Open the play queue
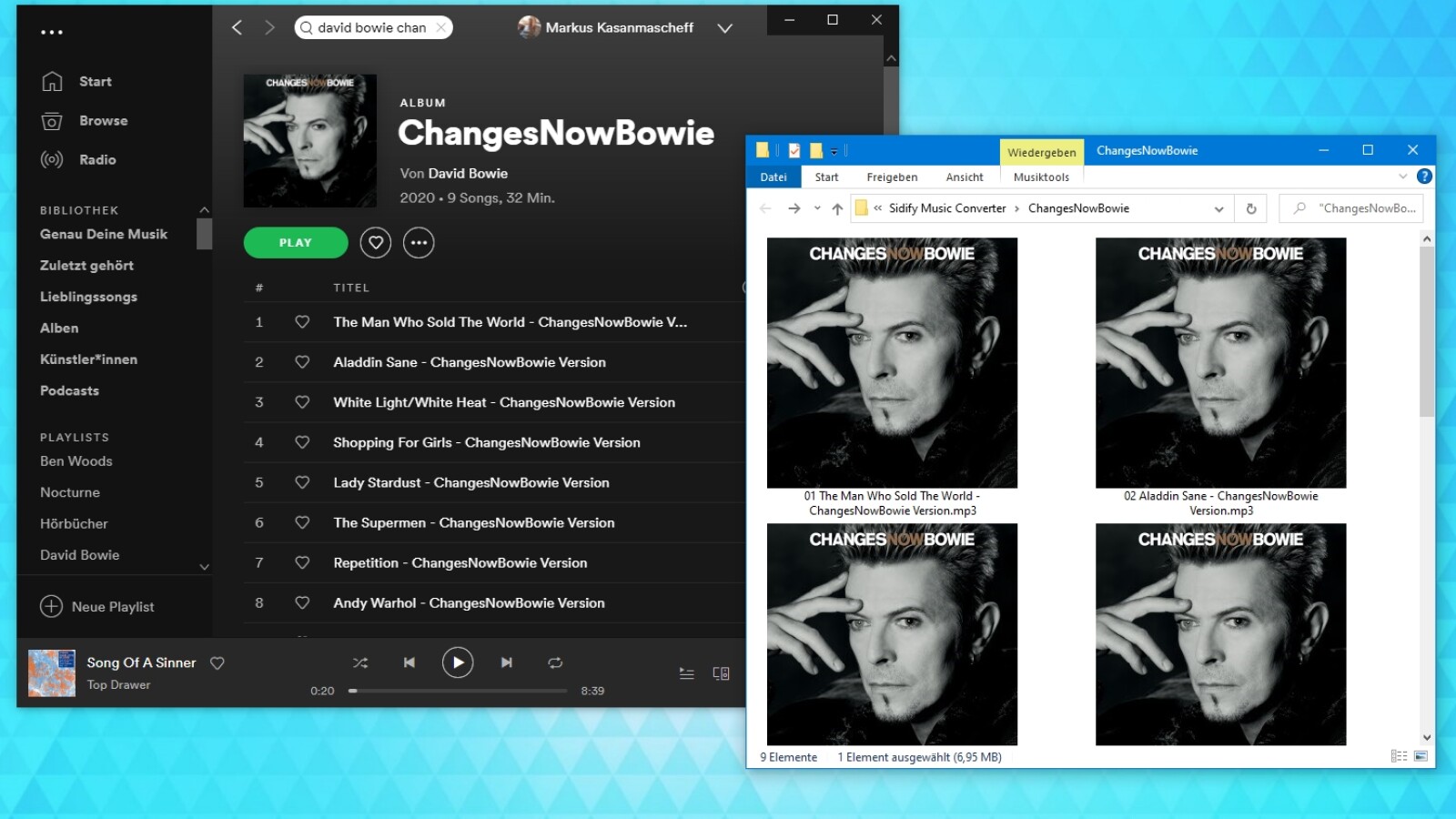This screenshot has width=1456, height=819. (687, 673)
